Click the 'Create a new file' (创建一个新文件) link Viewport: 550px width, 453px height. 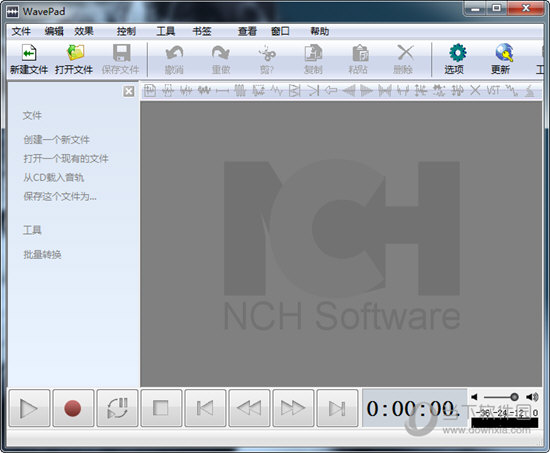[x=56, y=140]
